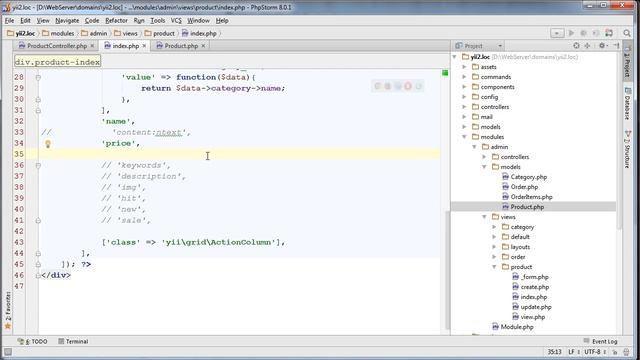The height and width of the screenshot is (360, 640).
Task: Toggle the fold marker at line 45
Action: click(38, 264)
